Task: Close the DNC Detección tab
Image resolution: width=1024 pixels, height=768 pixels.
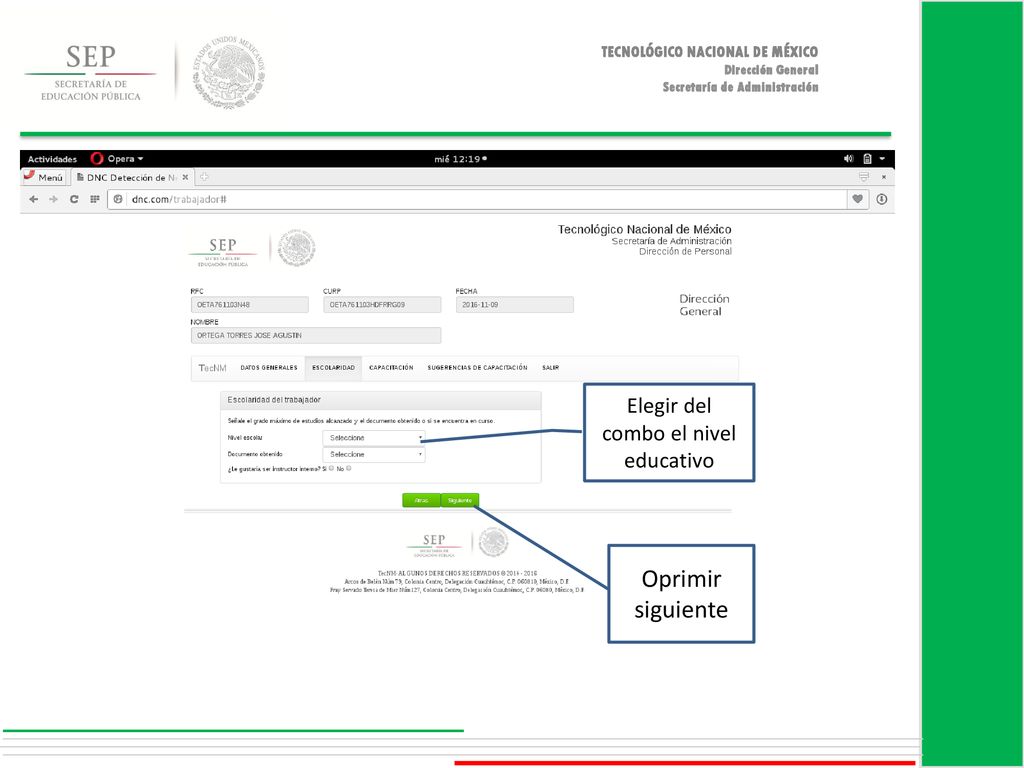Action: [x=185, y=177]
